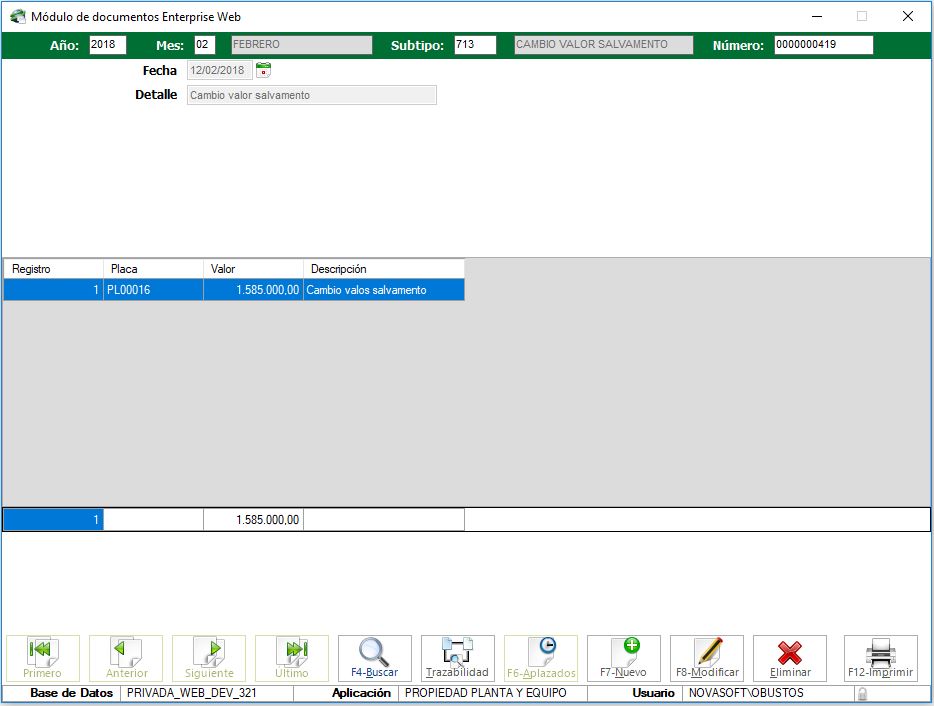This screenshot has height=706, width=934.
Task: Click the Fecha date field
Action: coord(220,70)
